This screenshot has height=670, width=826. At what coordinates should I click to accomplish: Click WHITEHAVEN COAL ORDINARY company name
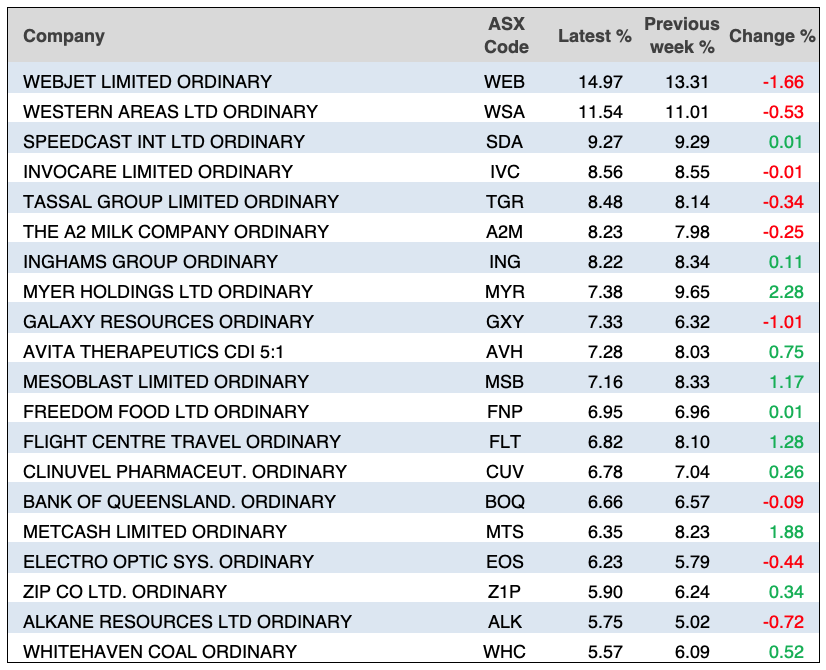coord(160,651)
